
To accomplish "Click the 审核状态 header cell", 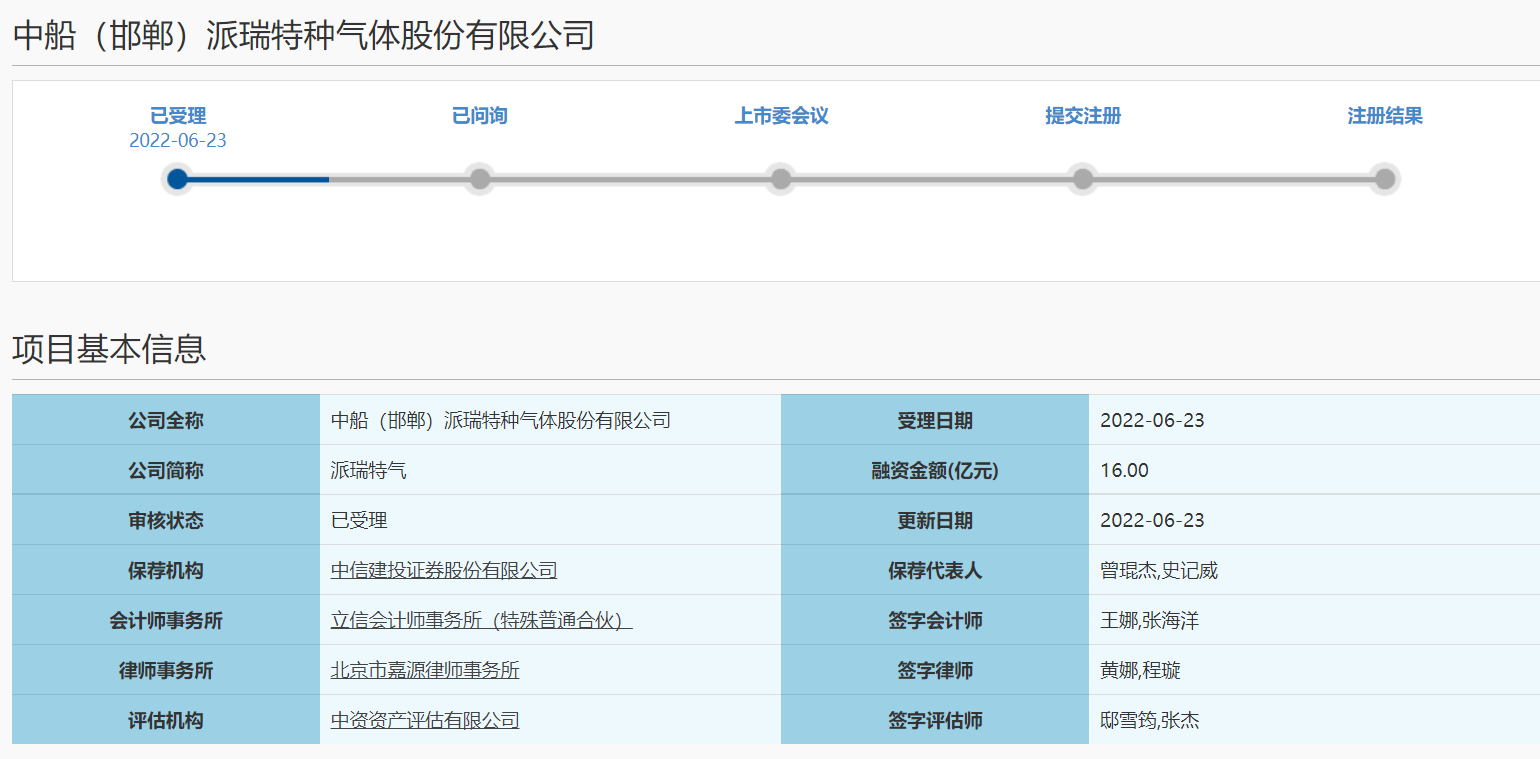I will [x=166, y=520].
